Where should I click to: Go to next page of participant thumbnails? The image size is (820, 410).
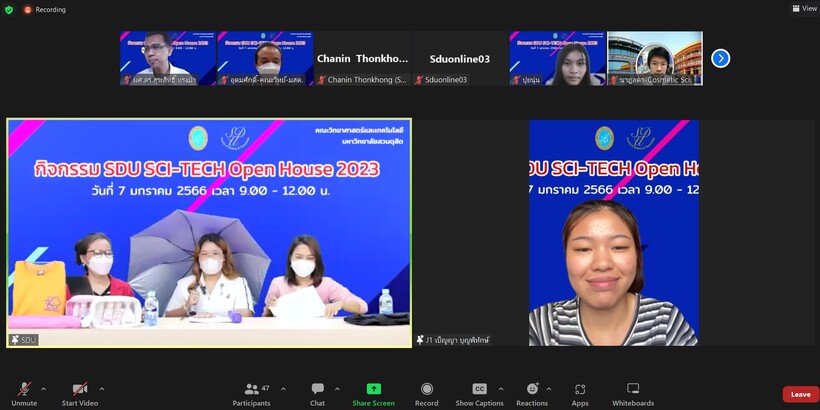pyautogui.click(x=721, y=59)
